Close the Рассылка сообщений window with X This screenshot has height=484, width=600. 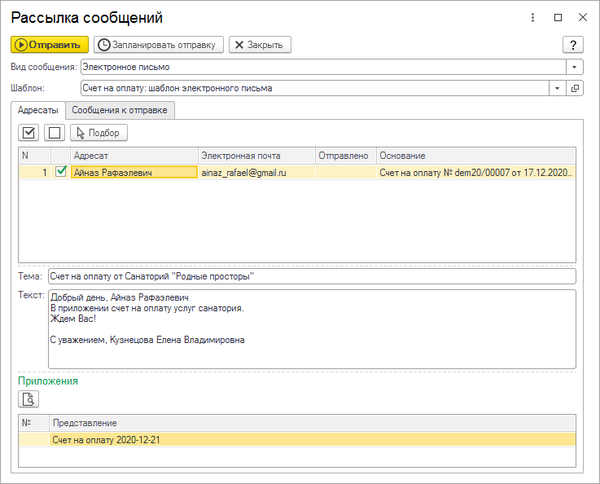pos(582,17)
